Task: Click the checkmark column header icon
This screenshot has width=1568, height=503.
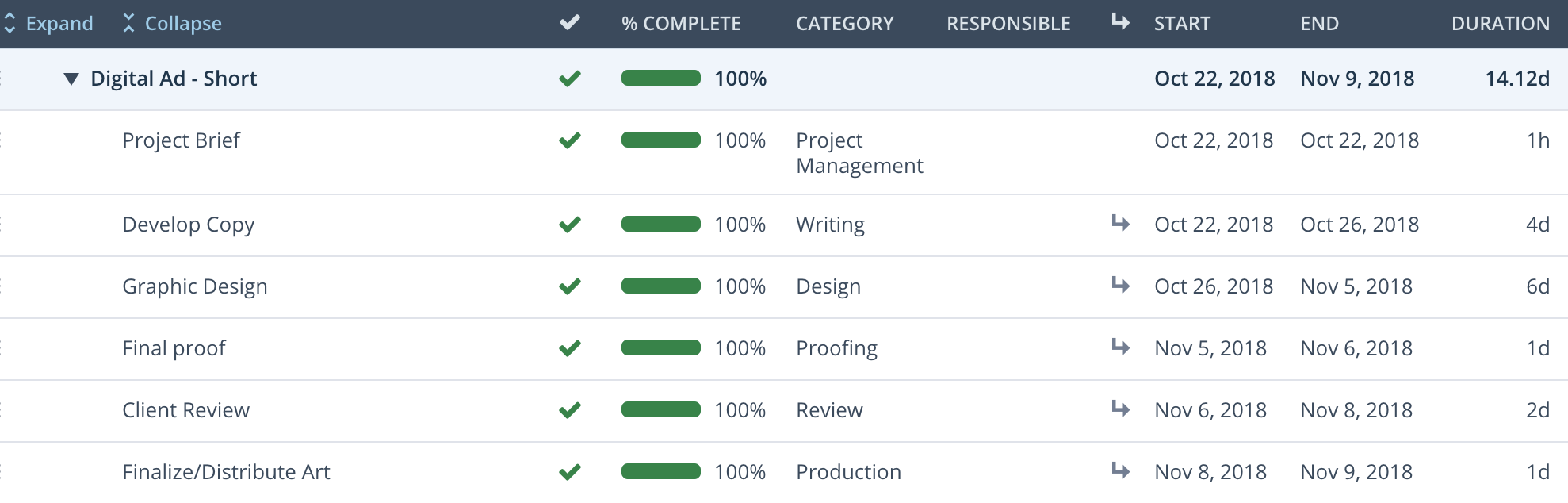Action: click(x=569, y=23)
